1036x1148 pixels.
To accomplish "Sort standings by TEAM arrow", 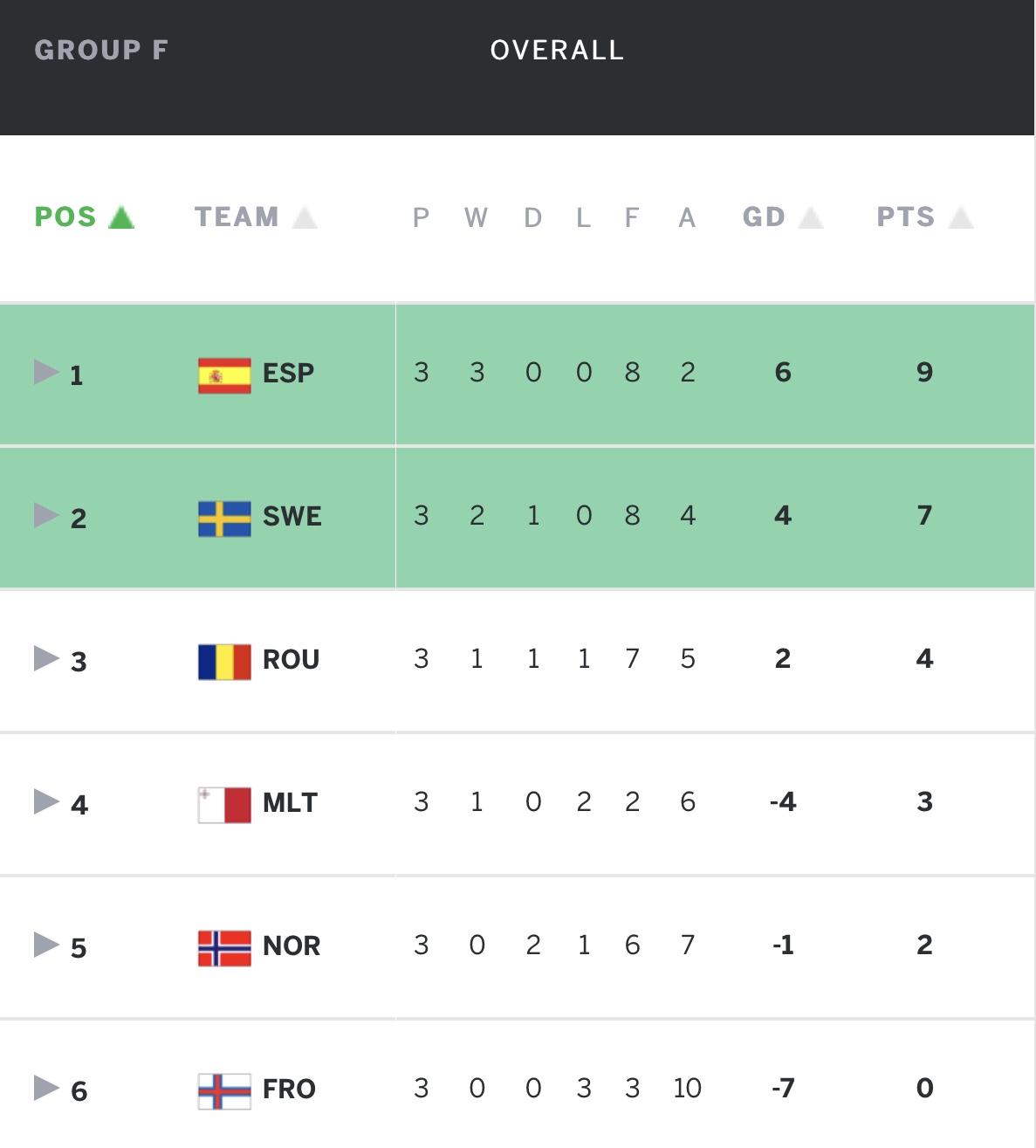I will 305,217.
